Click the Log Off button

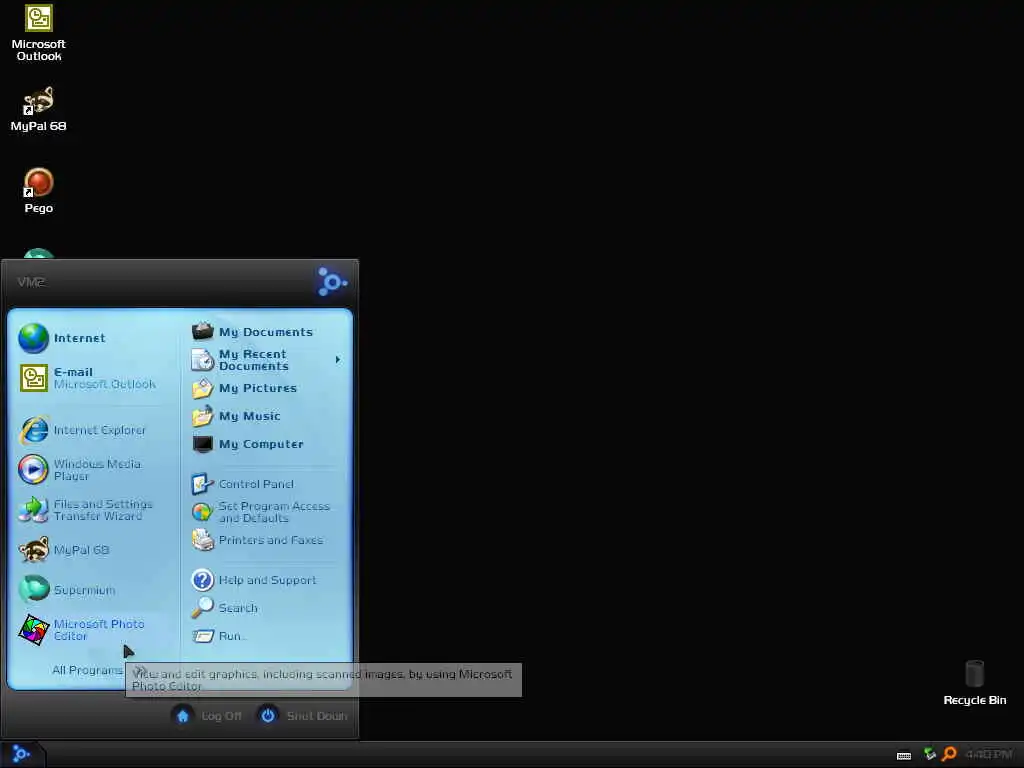[x=208, y=716]
